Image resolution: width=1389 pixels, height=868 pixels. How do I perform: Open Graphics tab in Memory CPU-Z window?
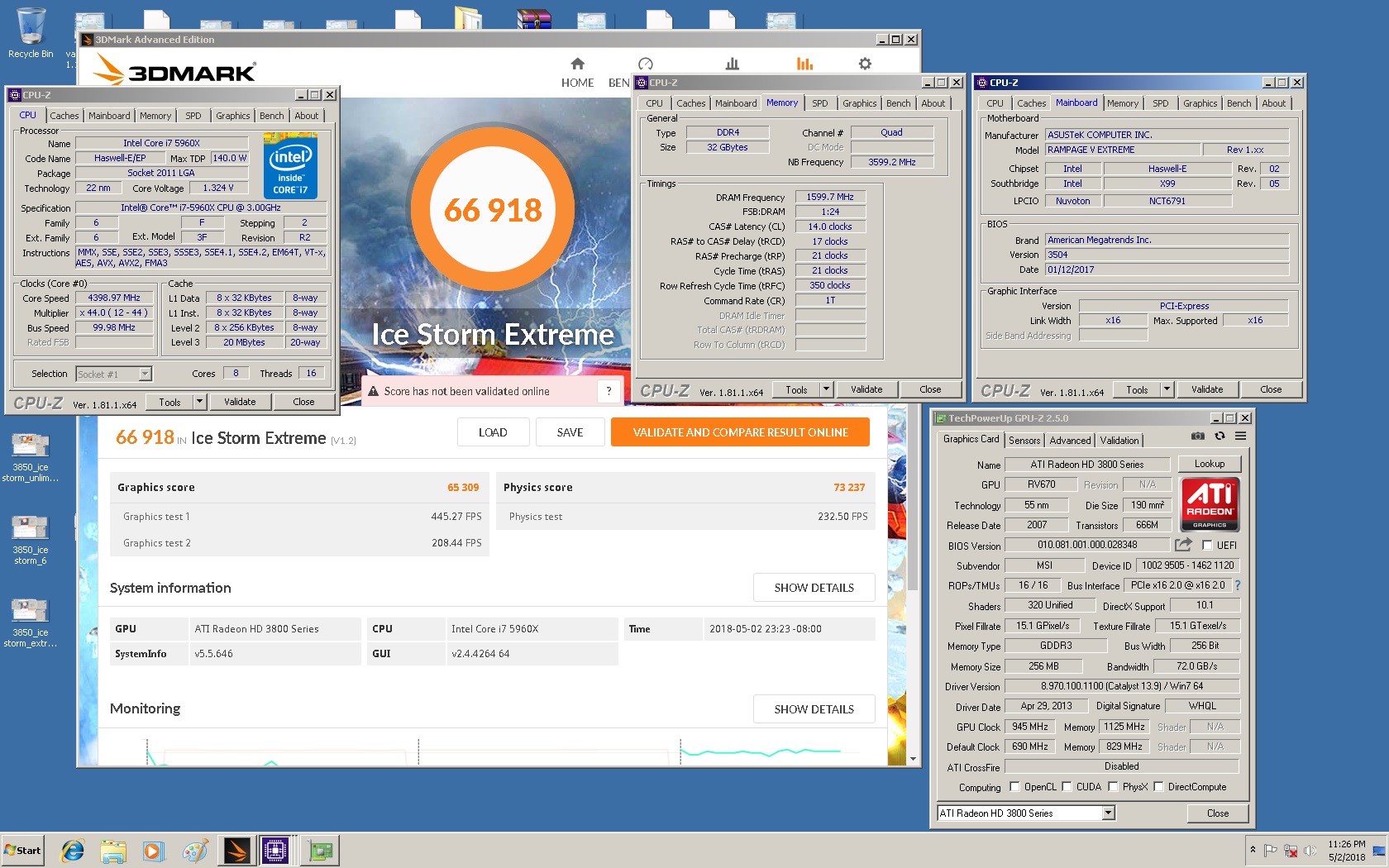click(859, 103)
